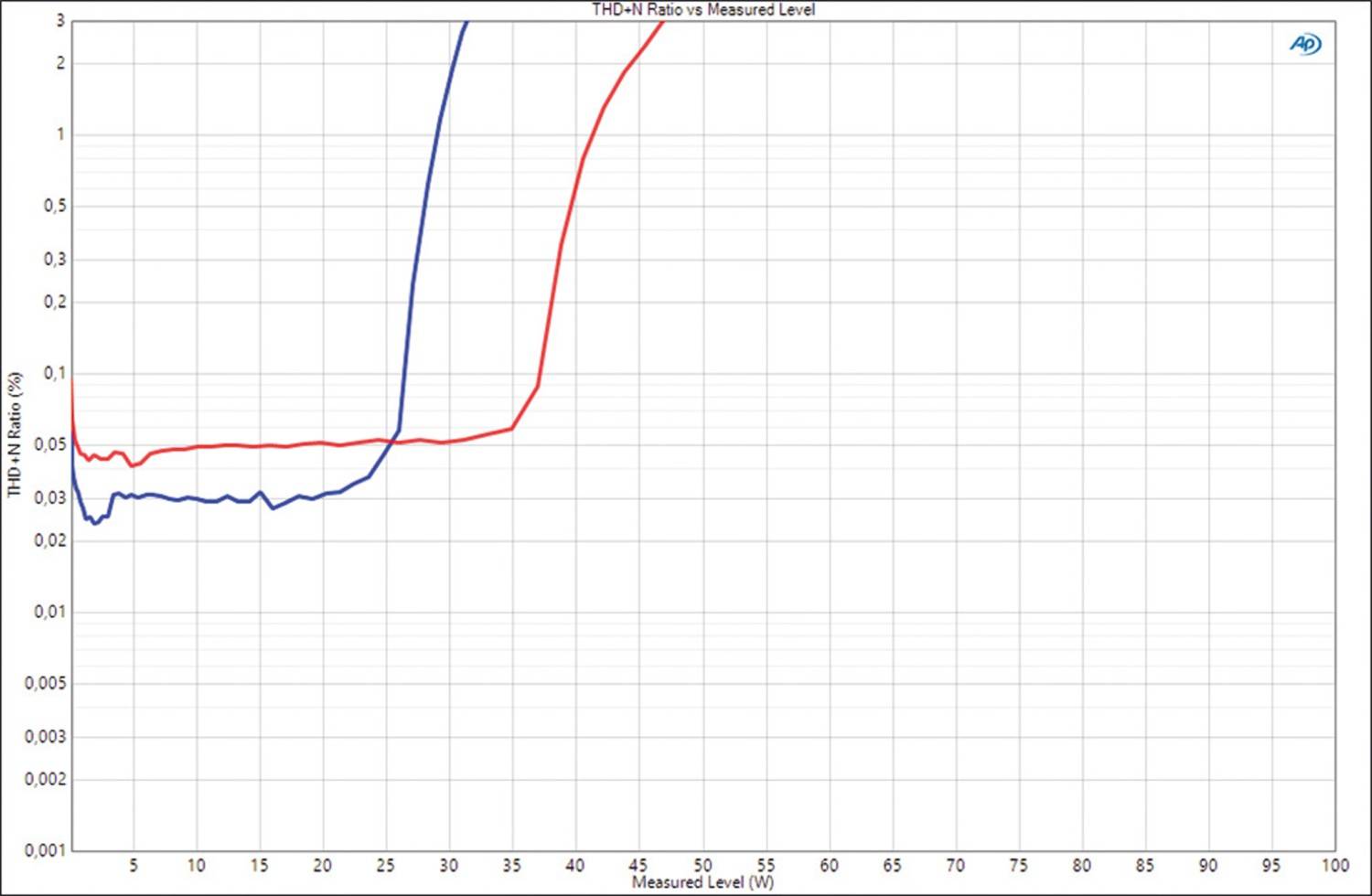The width and height of the screenshot is (1372, 896).
Task: Click the y-axis value 0,5
Action: (55, 207)
